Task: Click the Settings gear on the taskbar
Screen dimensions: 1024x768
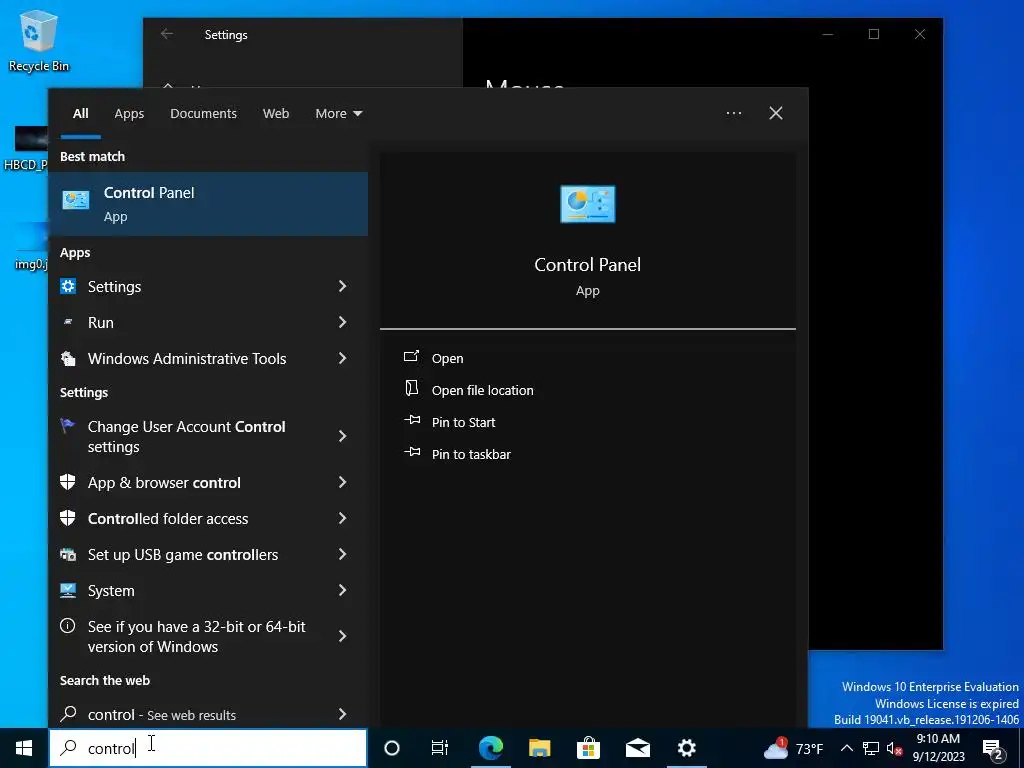Action: (686, 748)
